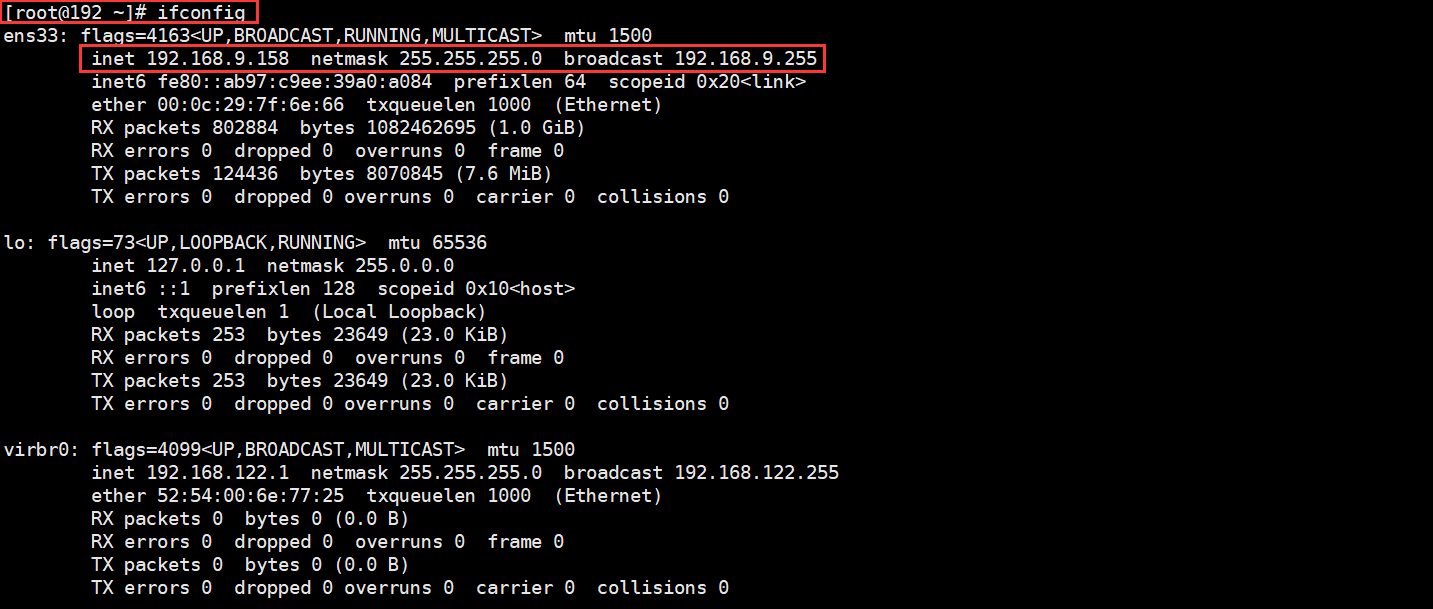This screenshot has width=1433, height=609.
Task: Click loopback address 127.0.0.1
Action: pyautogui.click(x=195, y=266)
